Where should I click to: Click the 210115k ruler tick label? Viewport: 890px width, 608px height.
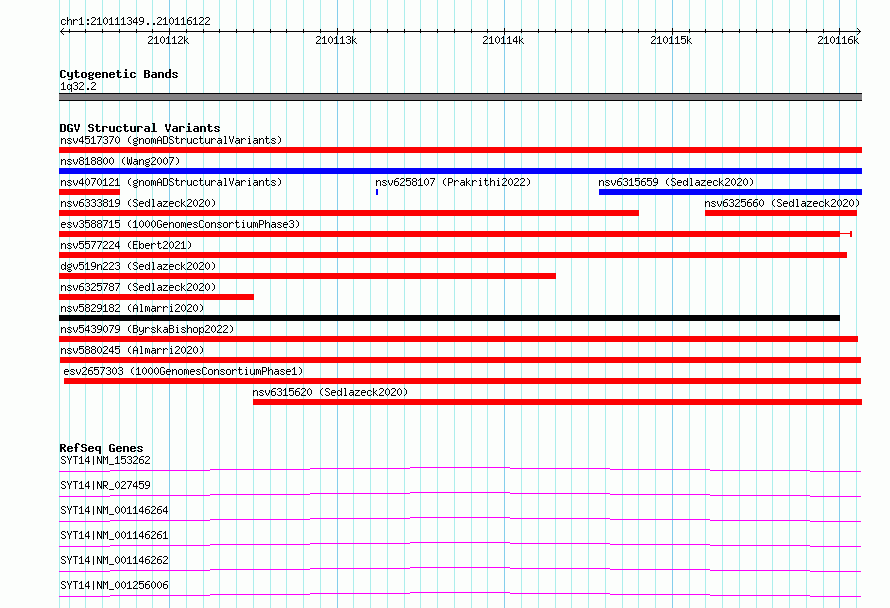coord(671,40)
